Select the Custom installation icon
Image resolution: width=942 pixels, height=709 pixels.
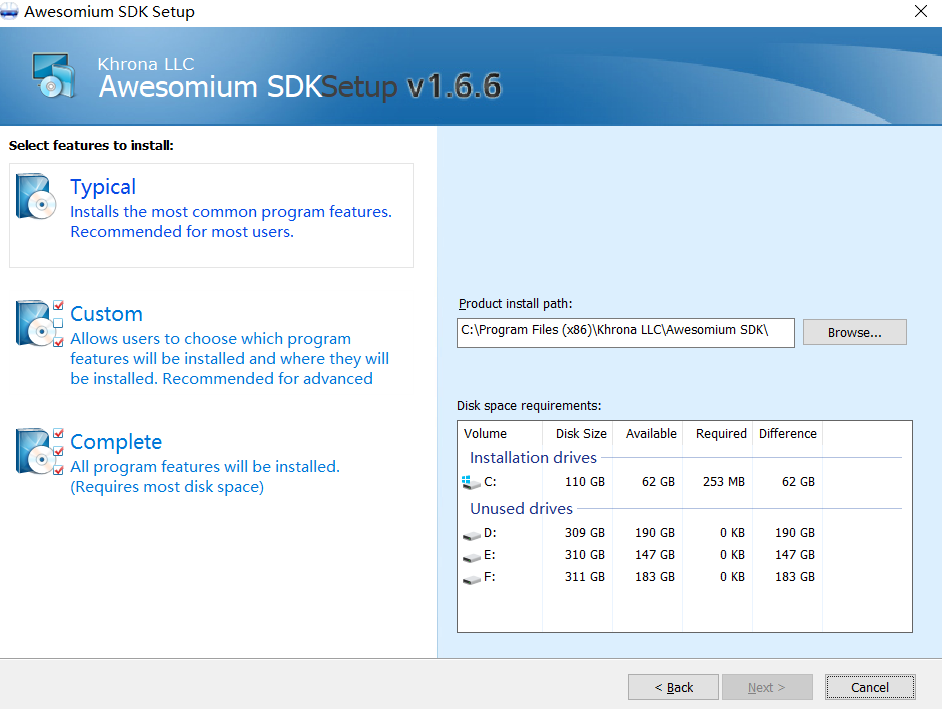click(40, 323)
